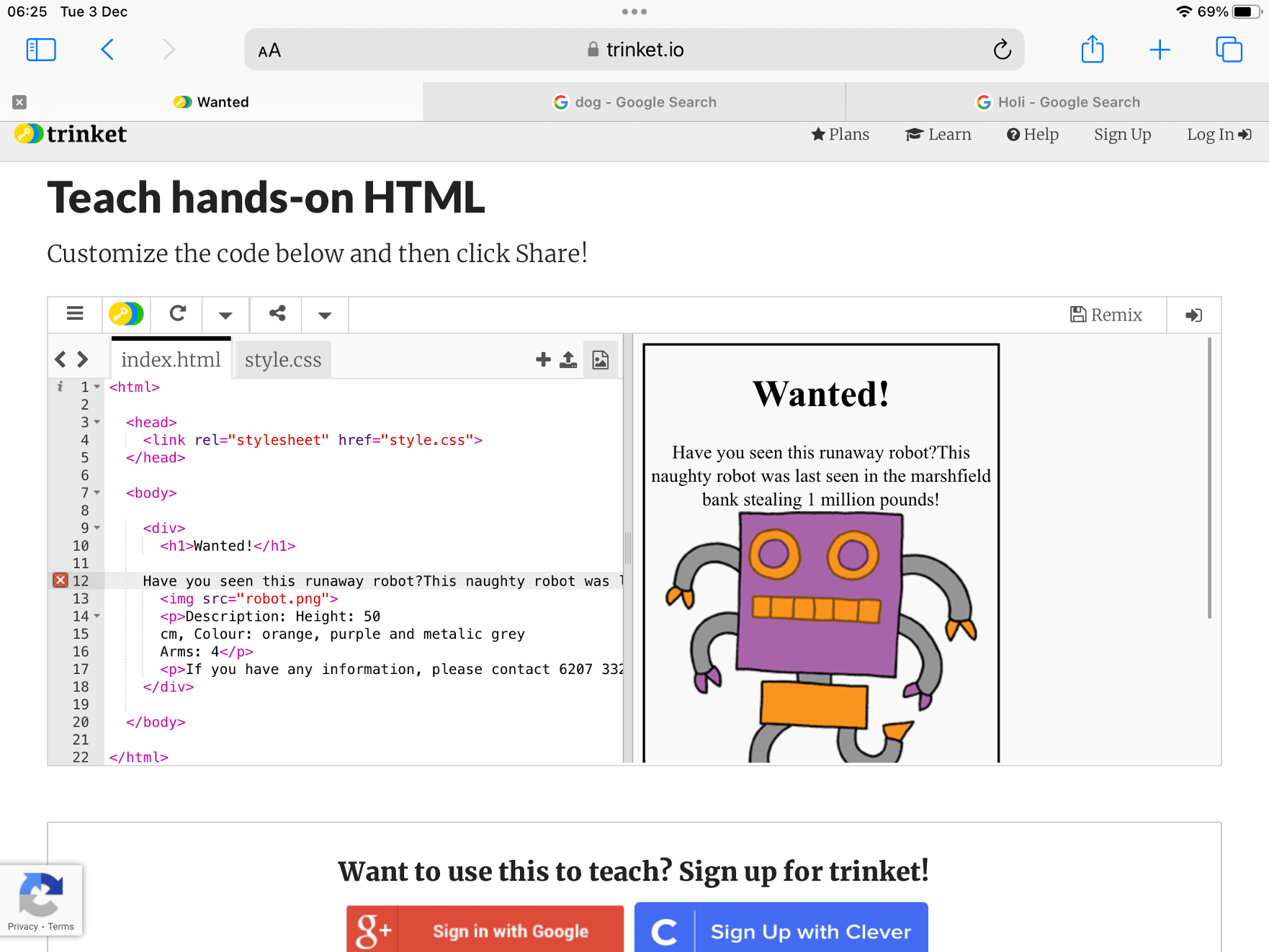Click the Remix button

click(x=1106, y=315)
